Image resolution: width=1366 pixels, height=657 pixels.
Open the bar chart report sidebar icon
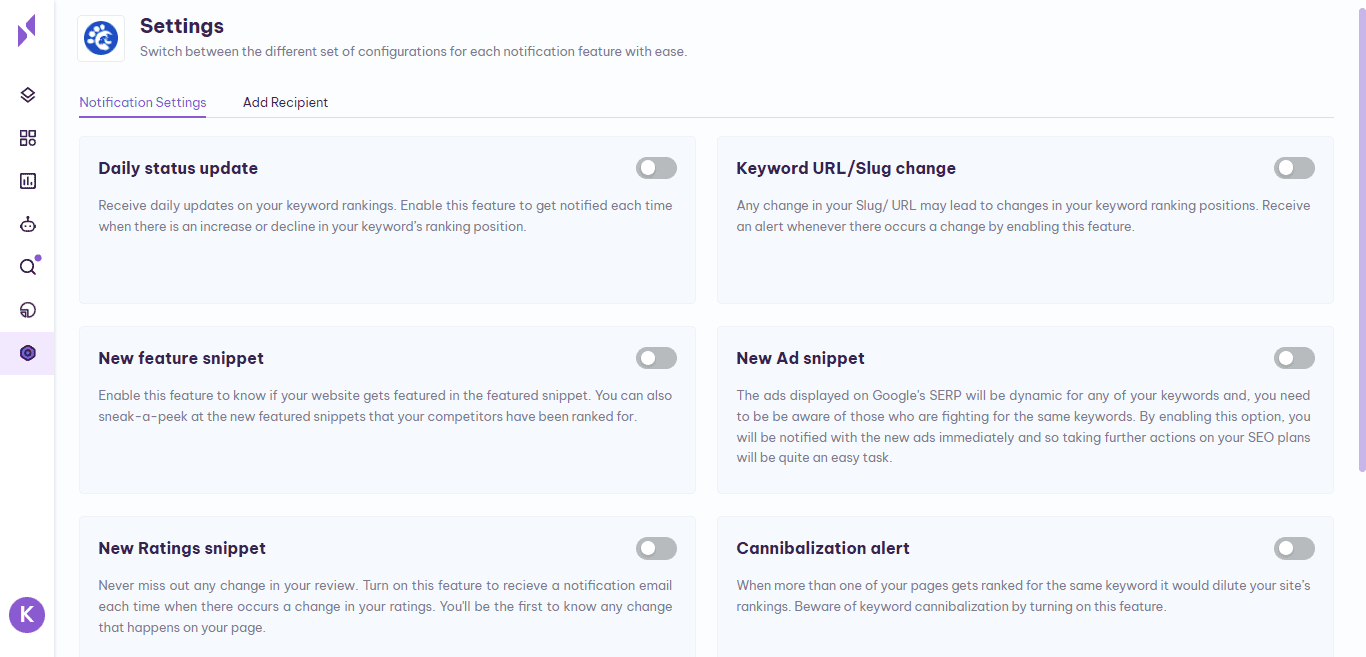point(28,181)
